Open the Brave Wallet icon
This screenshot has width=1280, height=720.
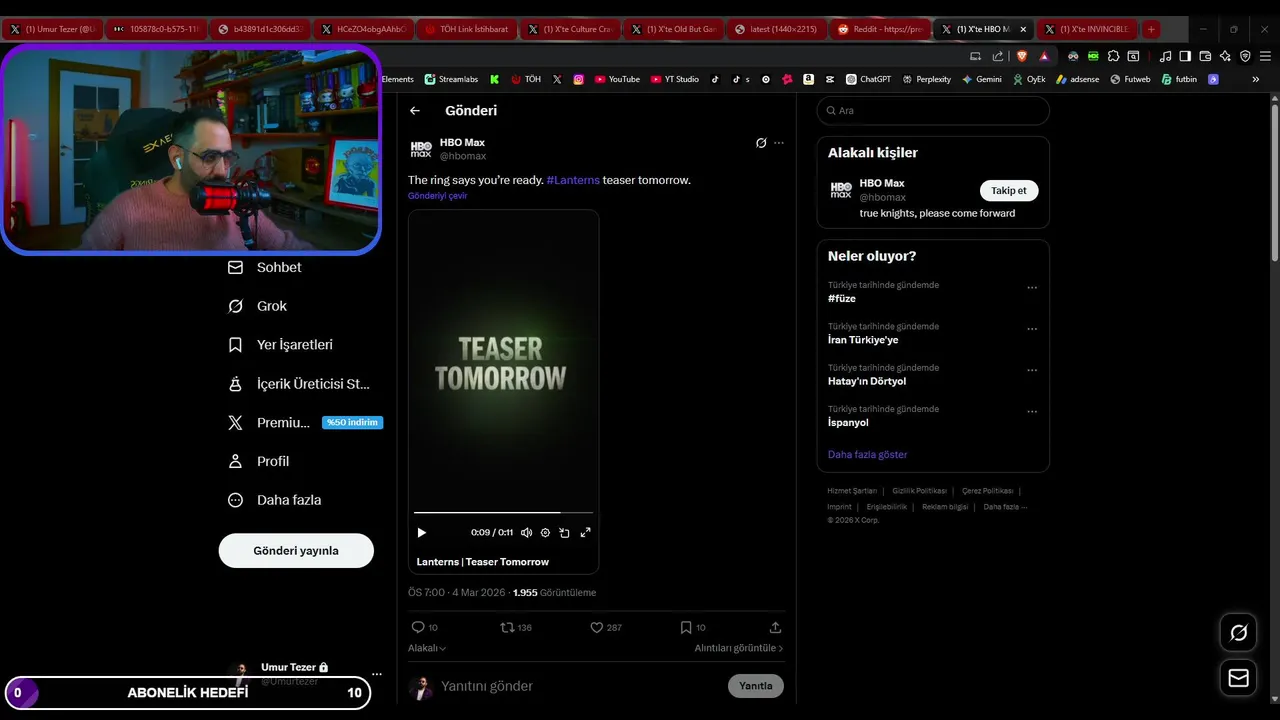(1205, 56)
